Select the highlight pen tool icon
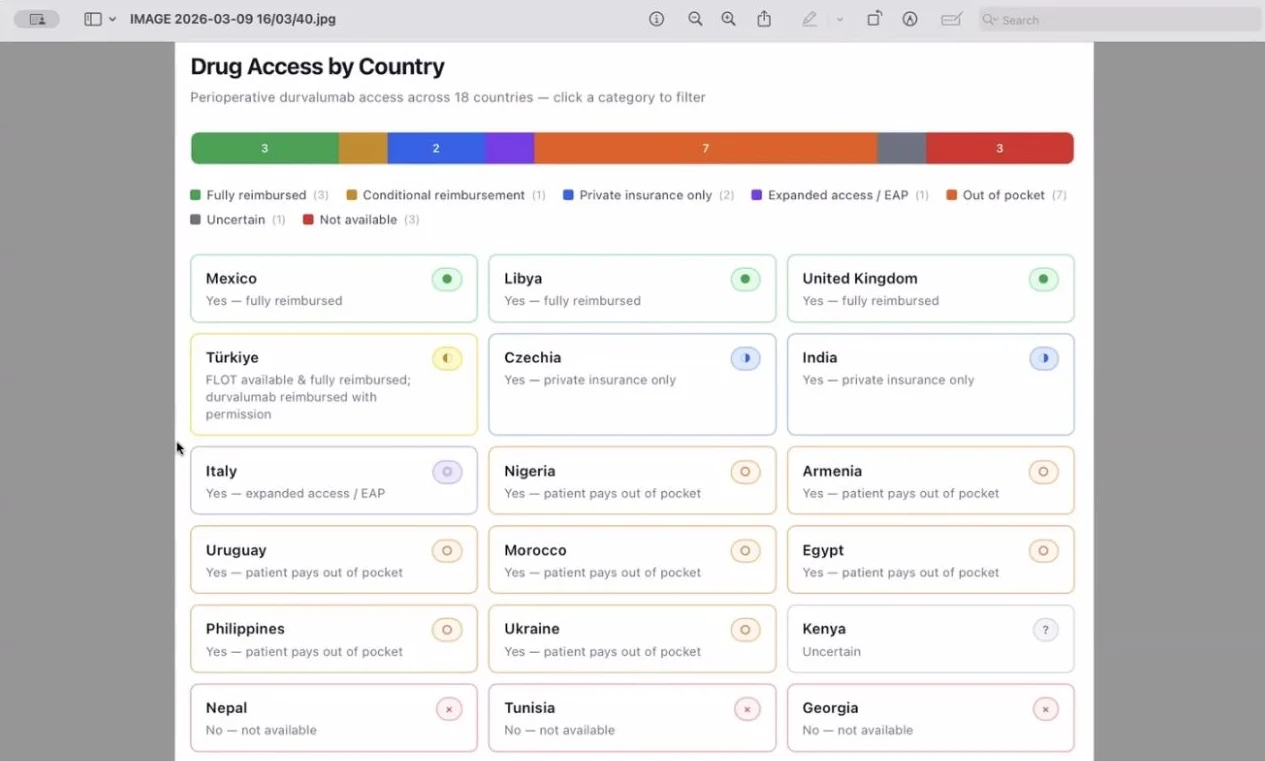The image size is (1265, 761). click(809, 19)
